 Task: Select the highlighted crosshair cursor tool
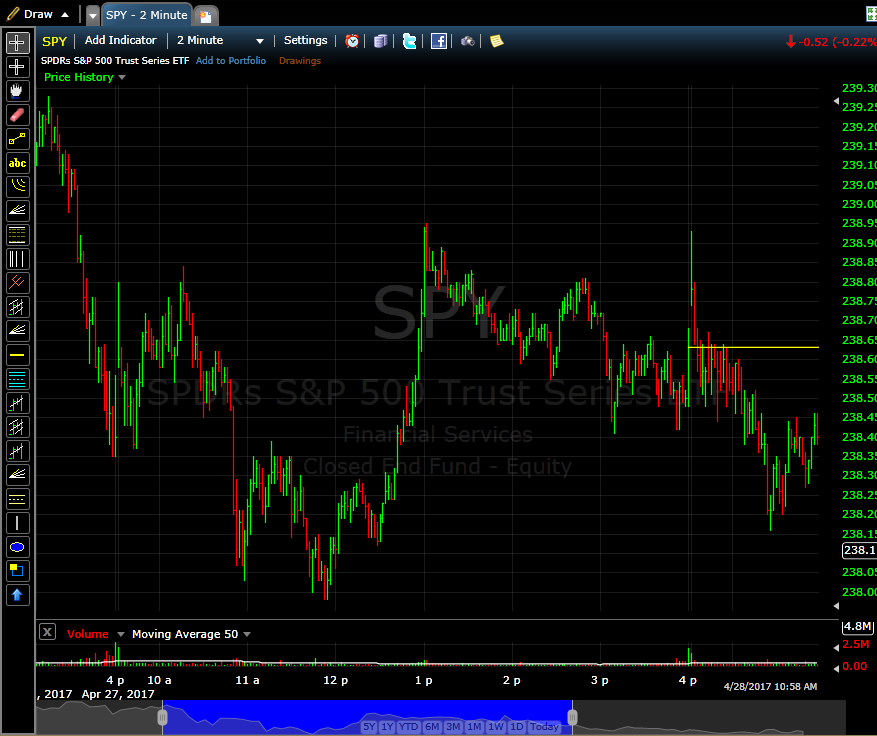click(x=17, y=43)
